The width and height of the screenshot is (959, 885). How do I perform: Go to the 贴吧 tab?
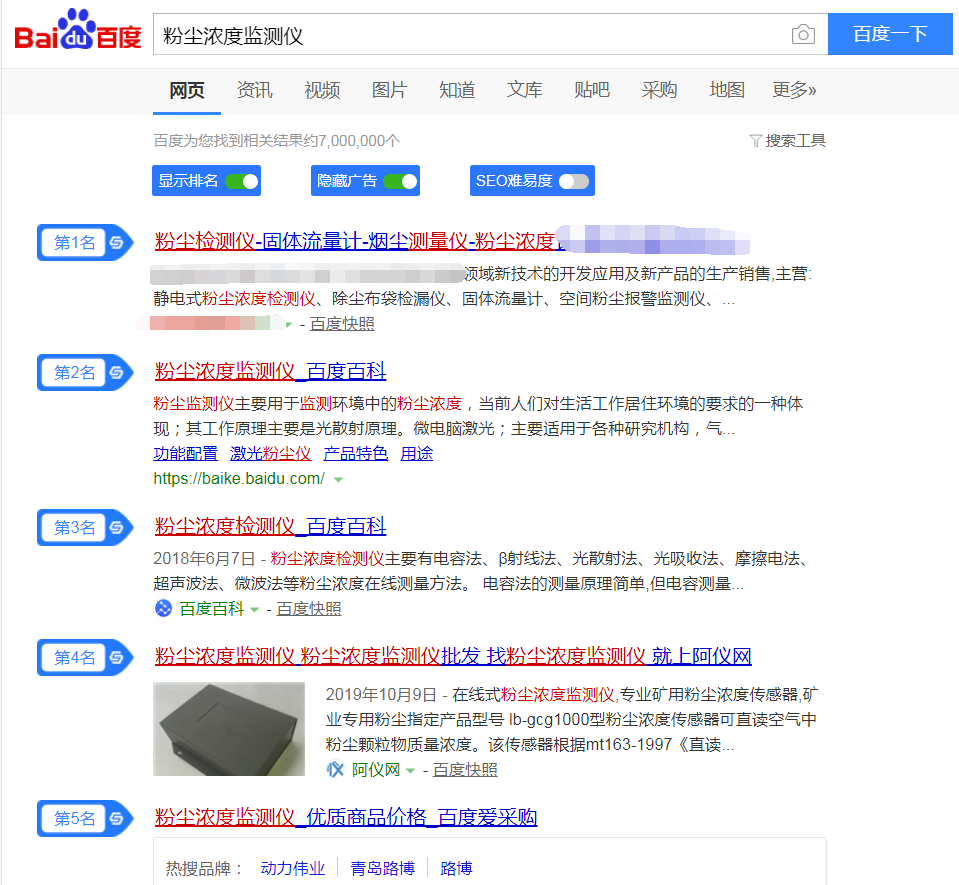592,90
